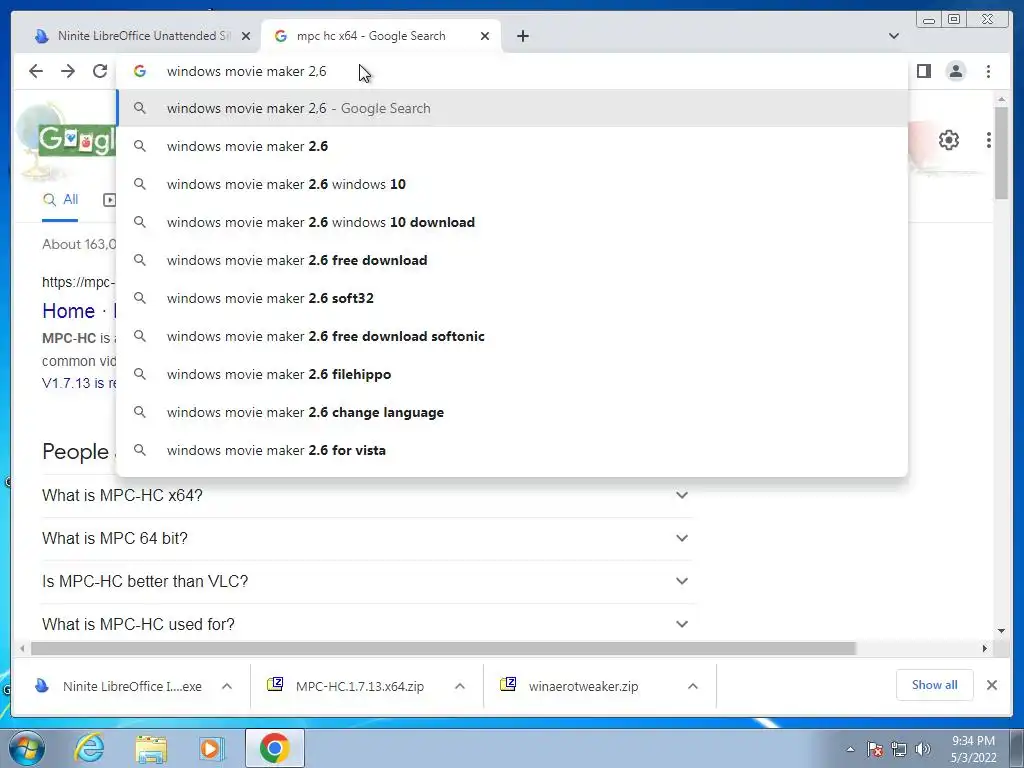Screen dimensions: 1024x768
Task: Open the volume speaker tray icon
Action: (x=923, y=749)
